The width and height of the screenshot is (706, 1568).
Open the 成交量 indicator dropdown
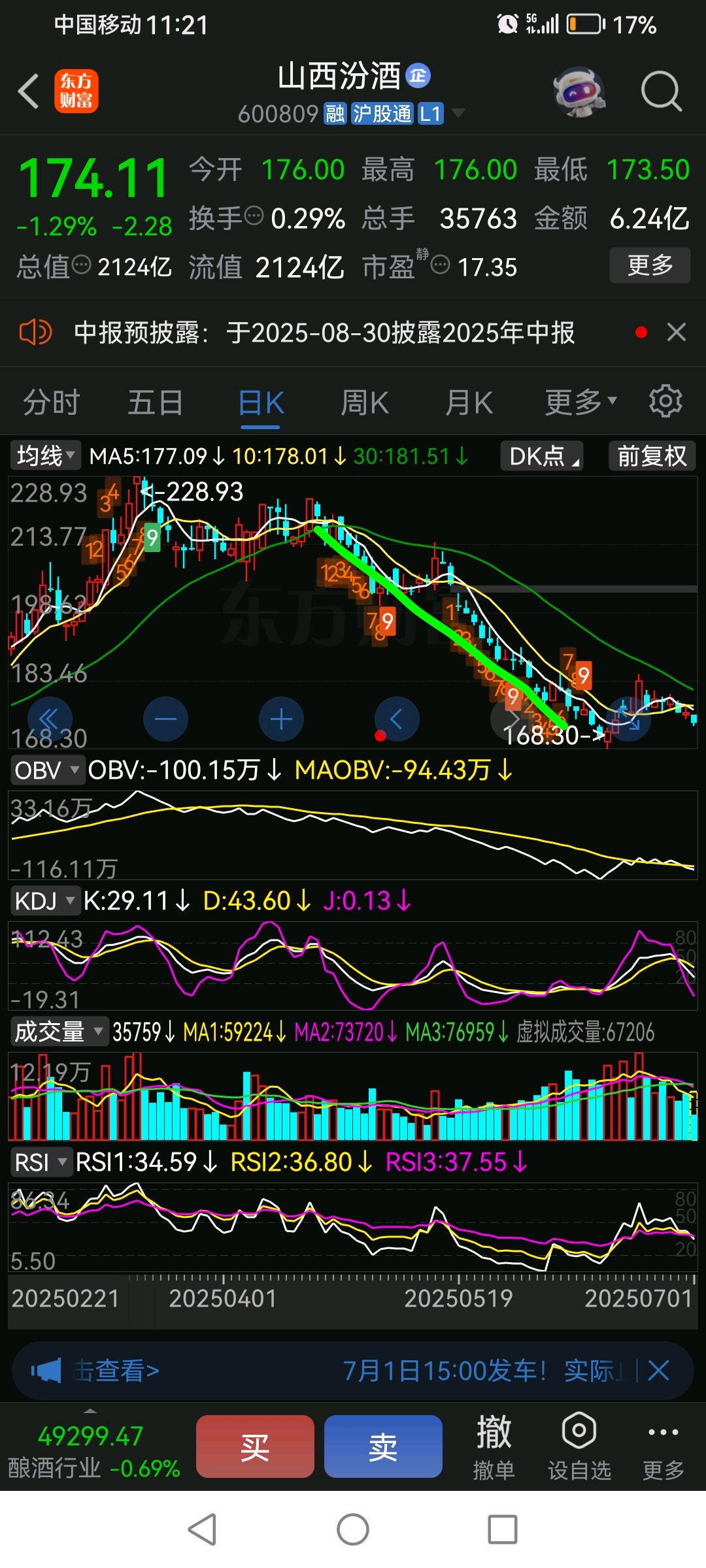coord(58,1032)
